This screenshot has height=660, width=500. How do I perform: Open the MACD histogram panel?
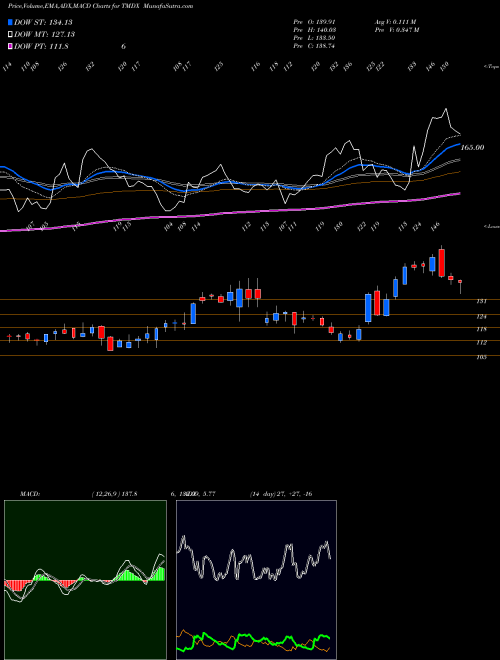click(x=85, y=580)
